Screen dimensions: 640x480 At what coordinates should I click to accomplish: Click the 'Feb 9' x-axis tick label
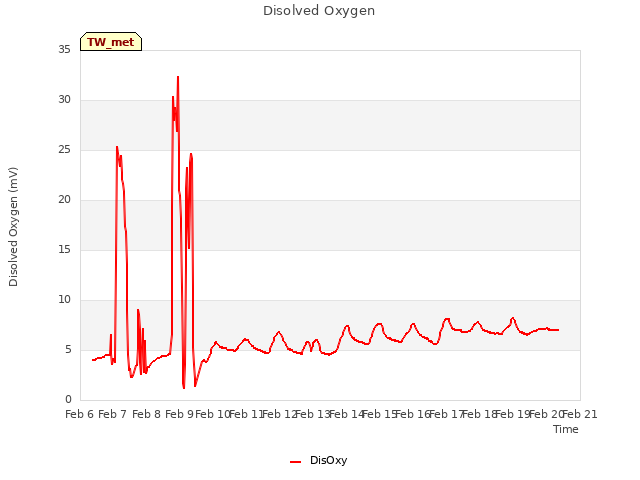[180, 414]
